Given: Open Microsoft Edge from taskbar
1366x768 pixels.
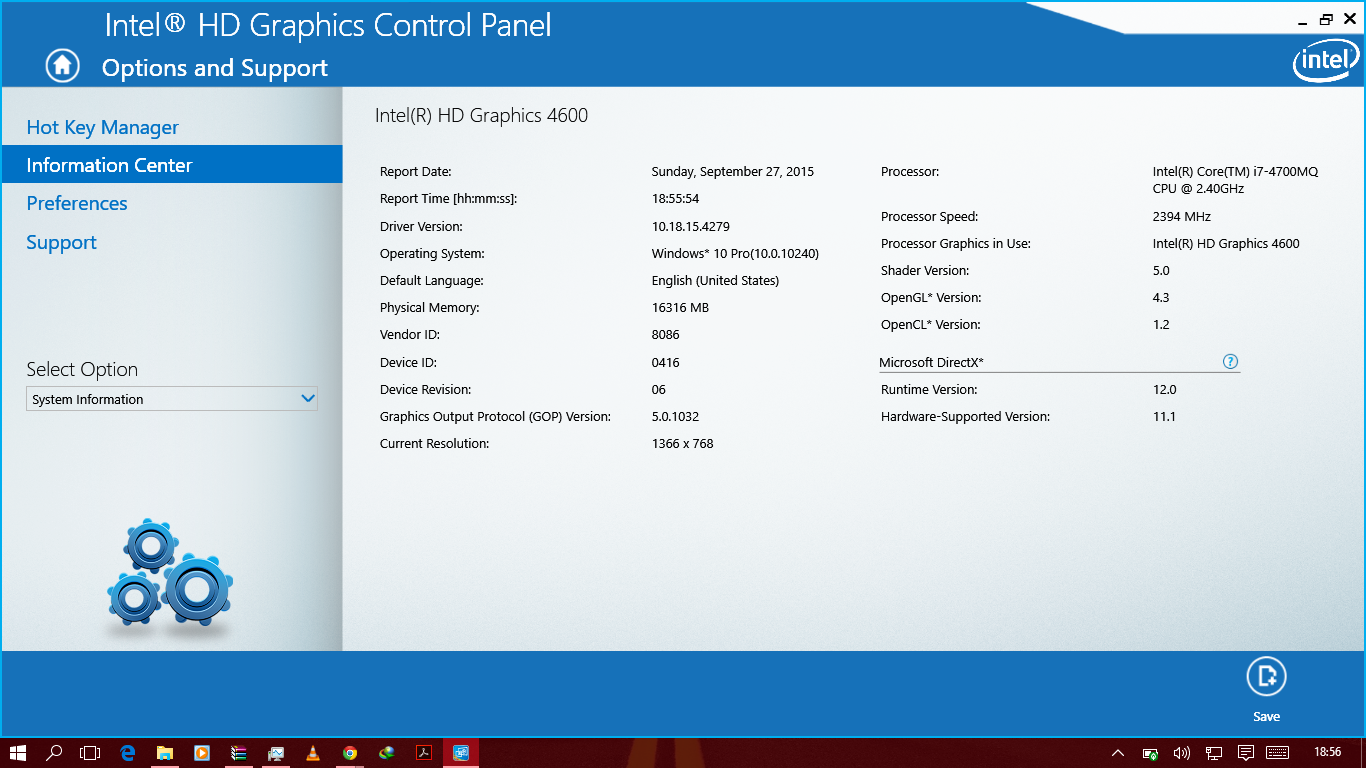Looking at the screenshot, I should coord(128,753).
